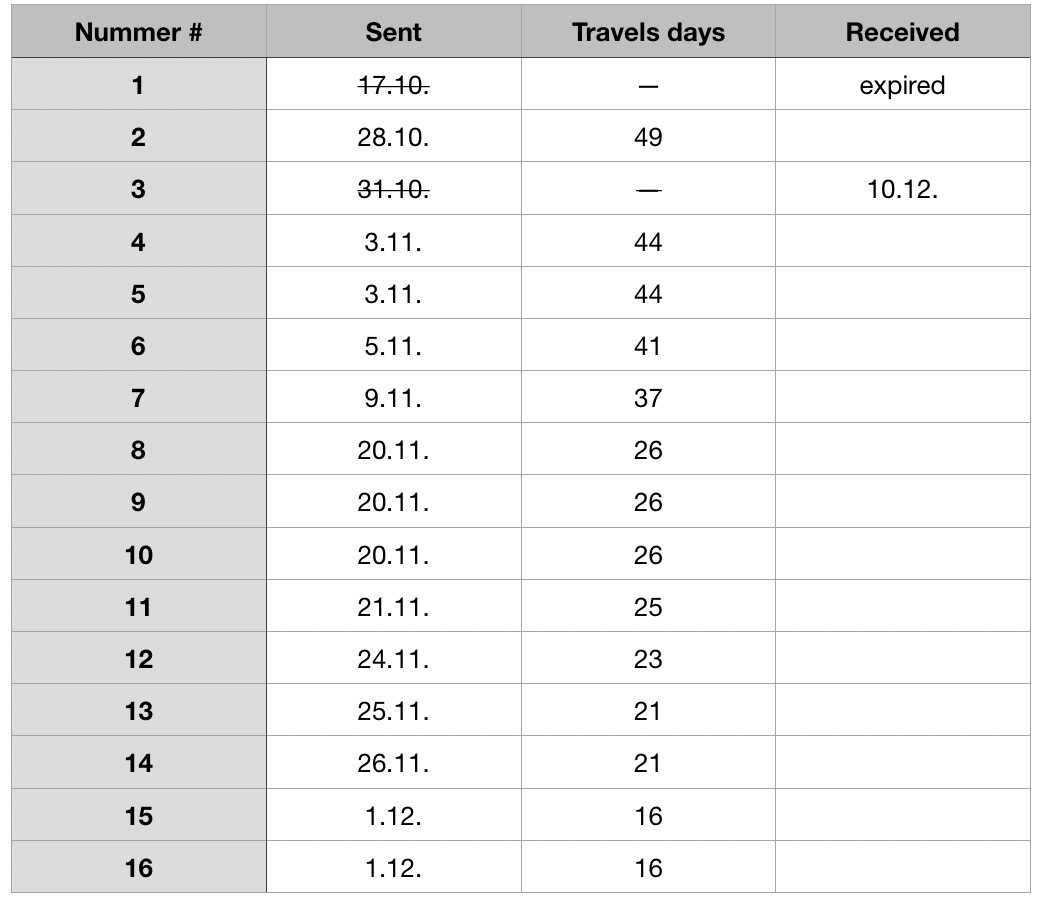Select the 'Received' column header cell
The height and width of the screenshot is (902, 1042).
[x=902, y=32]
